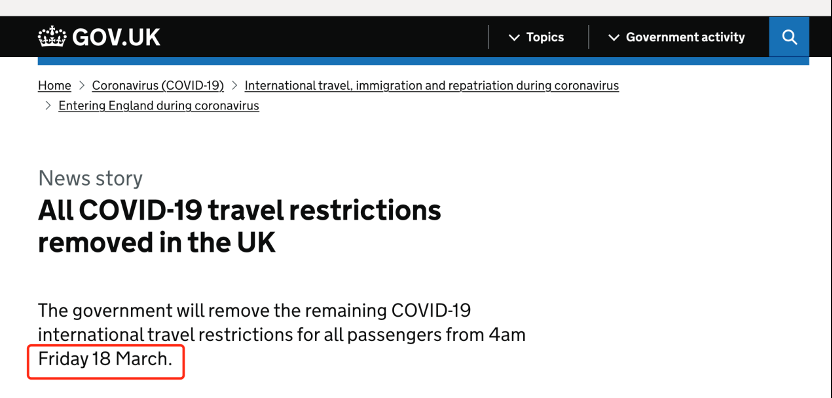
Task: Expand the Government activity menu
Action: click(677, 37)
